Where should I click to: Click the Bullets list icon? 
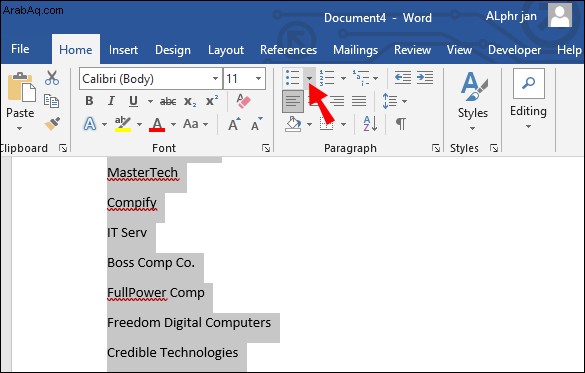[x=292, y=78]
